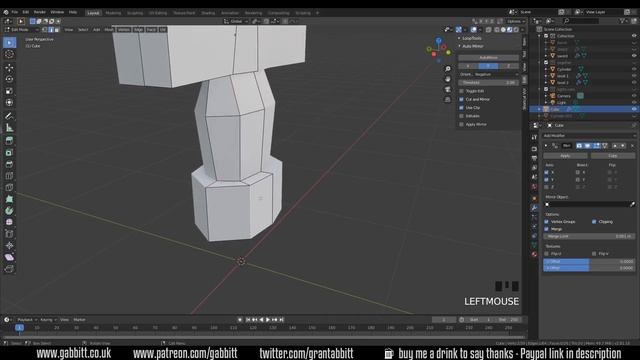Toggle camera view icon in viewport
Screen dimensions: 640x360
point(448,89)
